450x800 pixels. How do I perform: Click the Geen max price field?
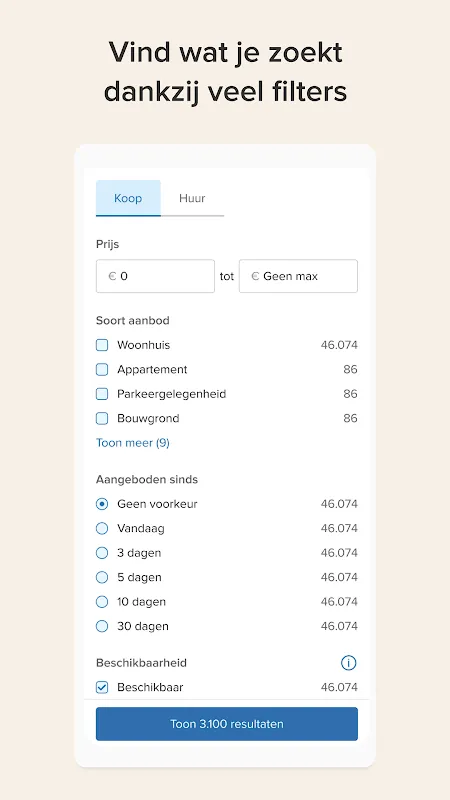298,276
